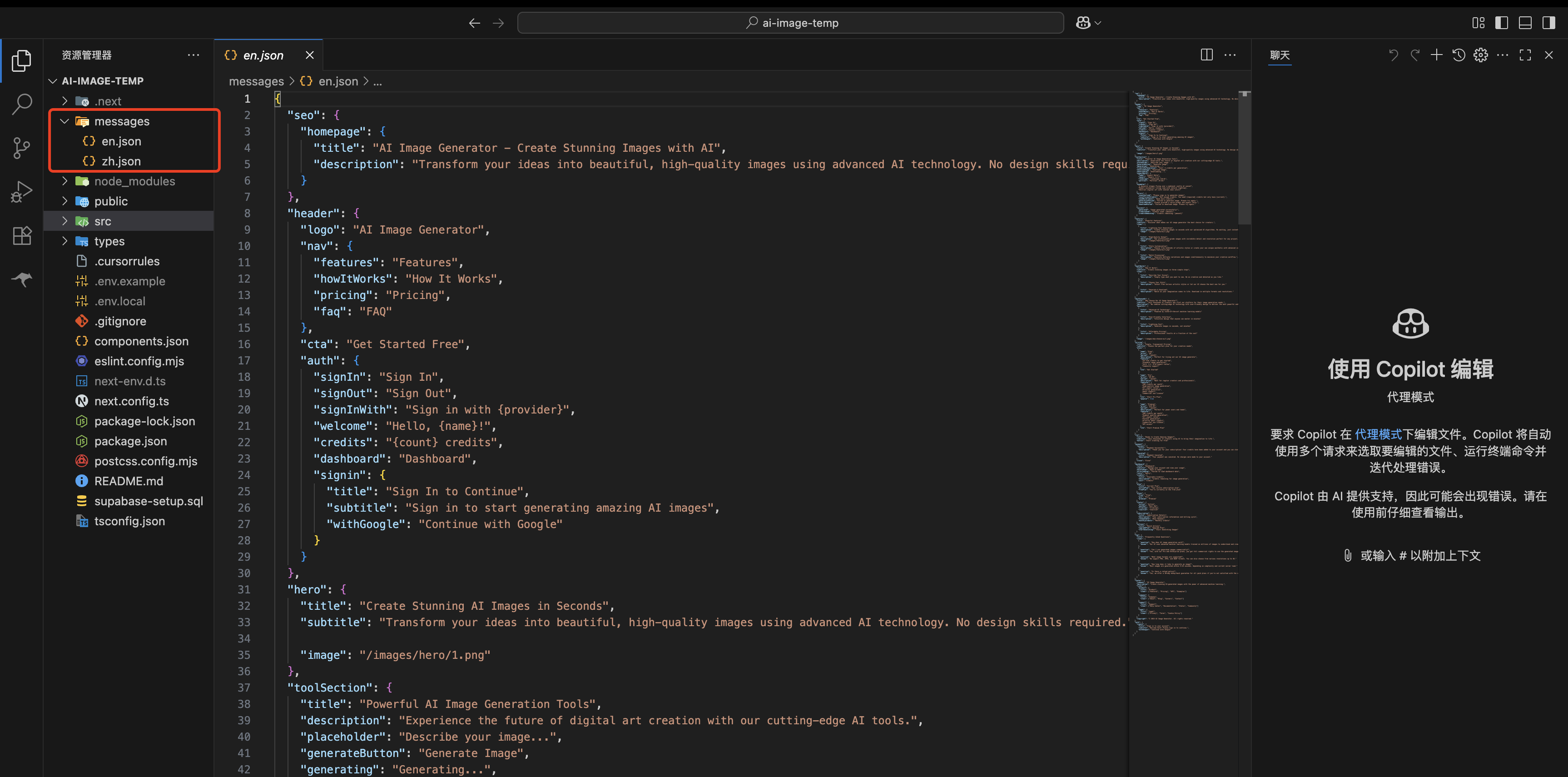Image resolution: width=1568 pixels, height=777 pixels.
Task: Open postcss.config.mjs file
Action: point(129,461)
